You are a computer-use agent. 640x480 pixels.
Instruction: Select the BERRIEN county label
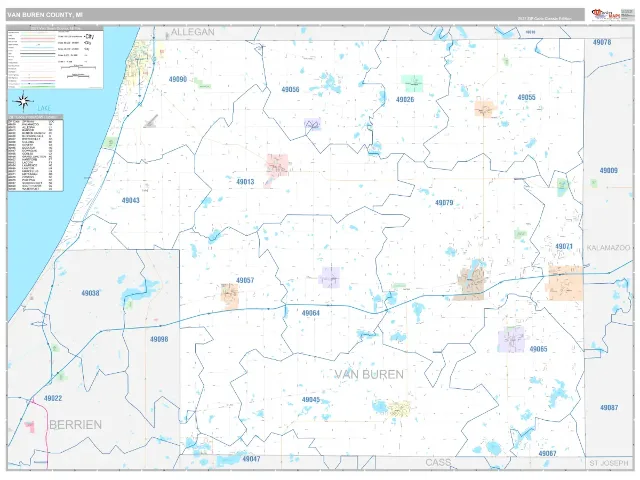point(76,425)
